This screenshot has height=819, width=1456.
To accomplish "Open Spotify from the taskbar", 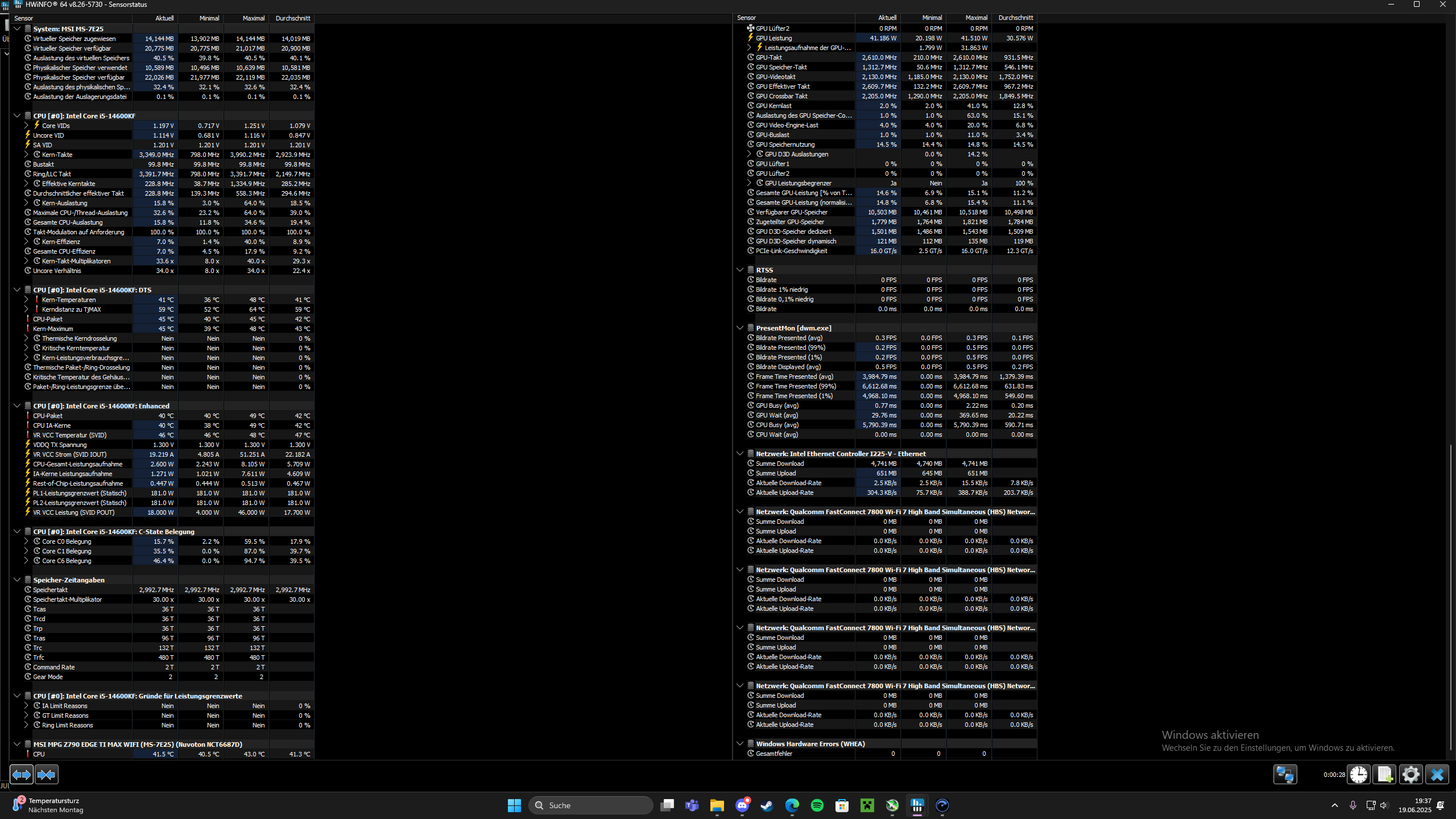I will [x=817, y=805].
